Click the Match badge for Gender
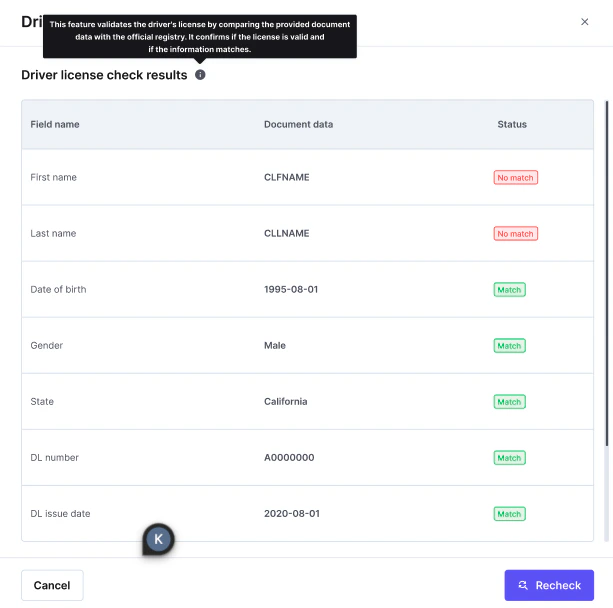Image resolution: width=613 pixels, height=608 pixels. click(509, 346)
